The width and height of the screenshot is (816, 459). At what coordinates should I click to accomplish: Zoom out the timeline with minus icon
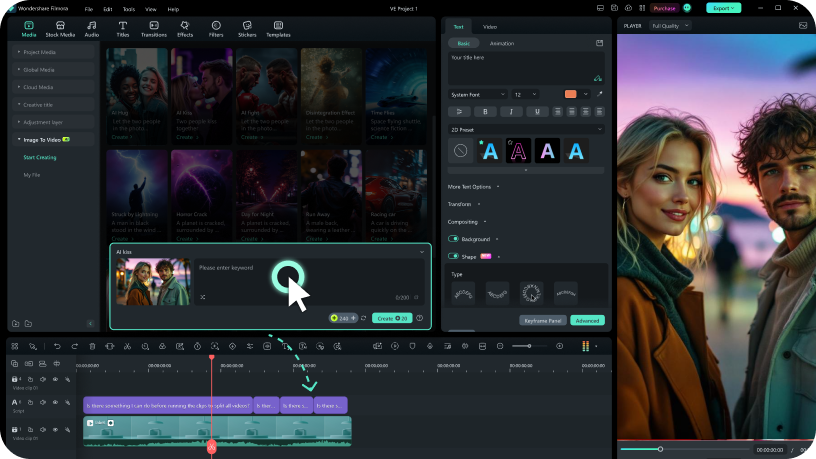click(x=500, y=347)
